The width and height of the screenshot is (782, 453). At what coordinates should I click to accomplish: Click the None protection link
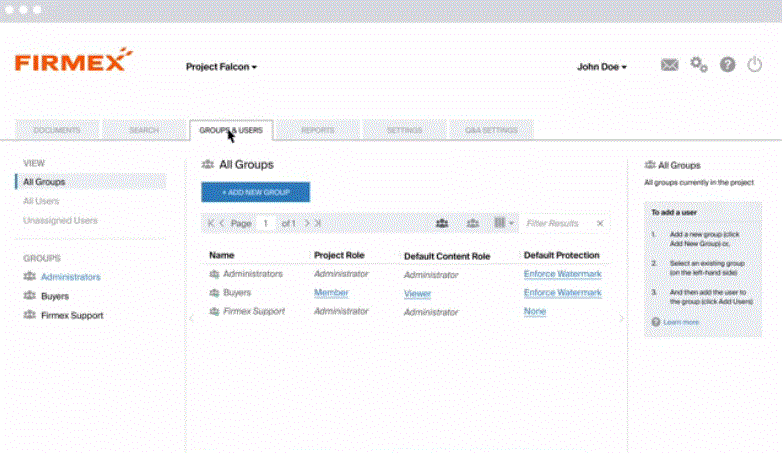[535, 311]
